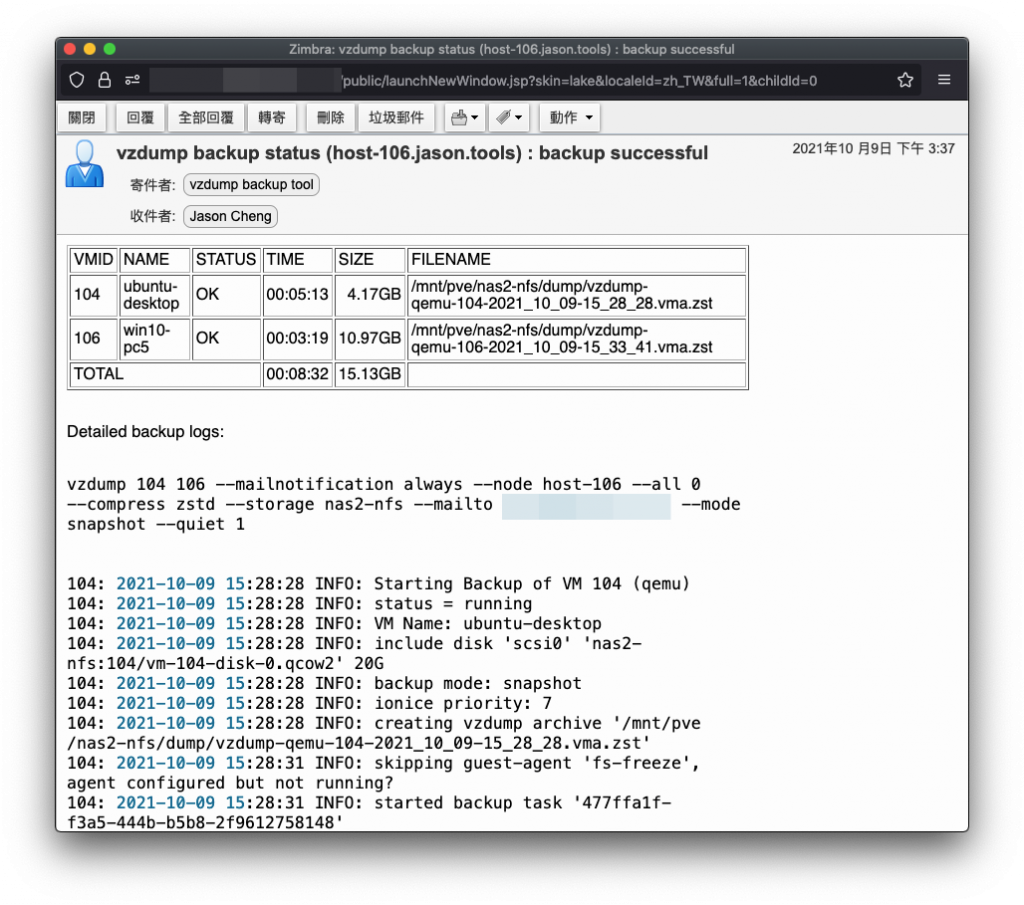The height and width of the screenshot is (905, 1024).
Task: Click the 'win10-pc5' name cell
Action: click(155, 338)
